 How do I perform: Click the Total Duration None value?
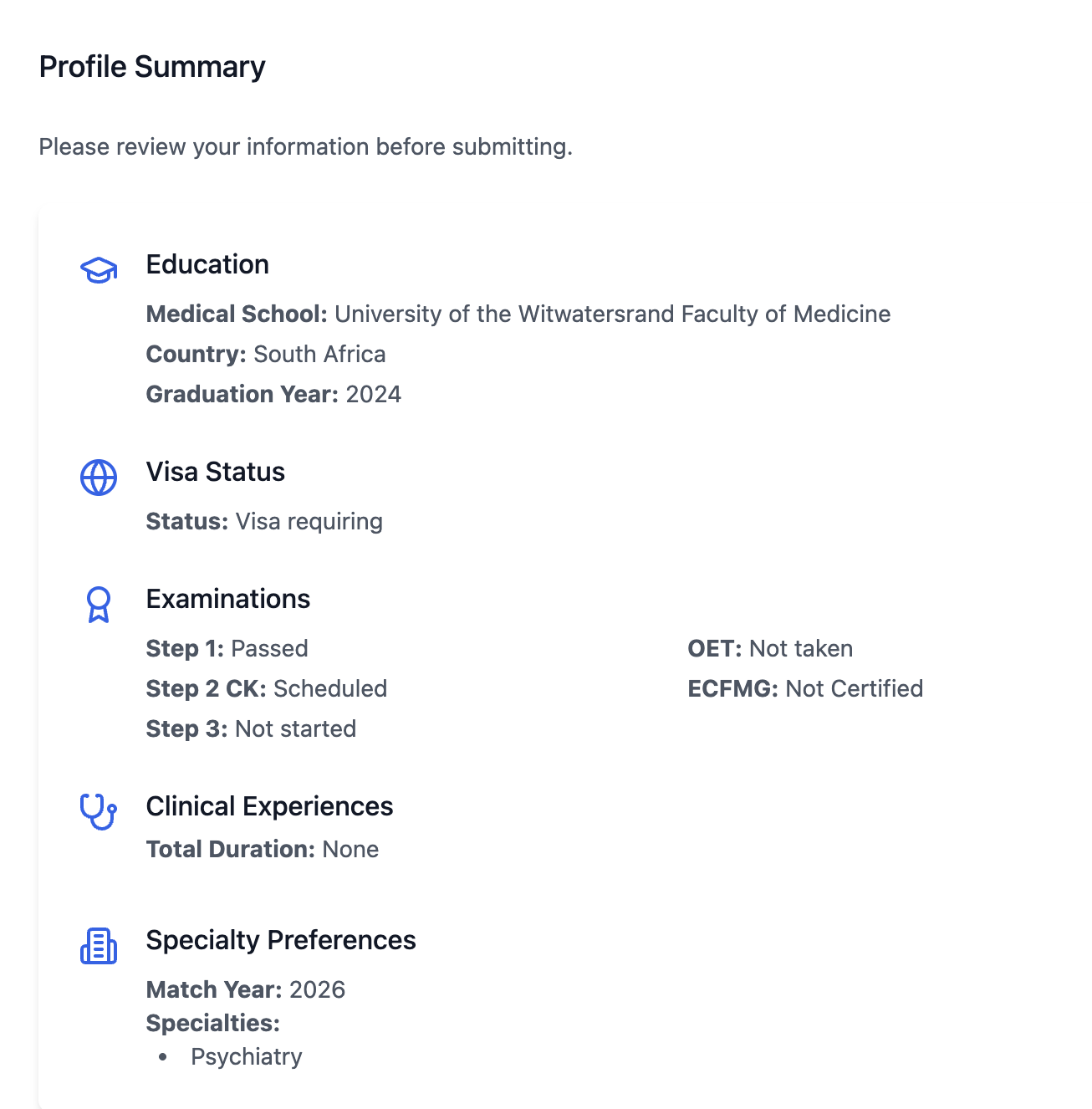coord(263,849)
